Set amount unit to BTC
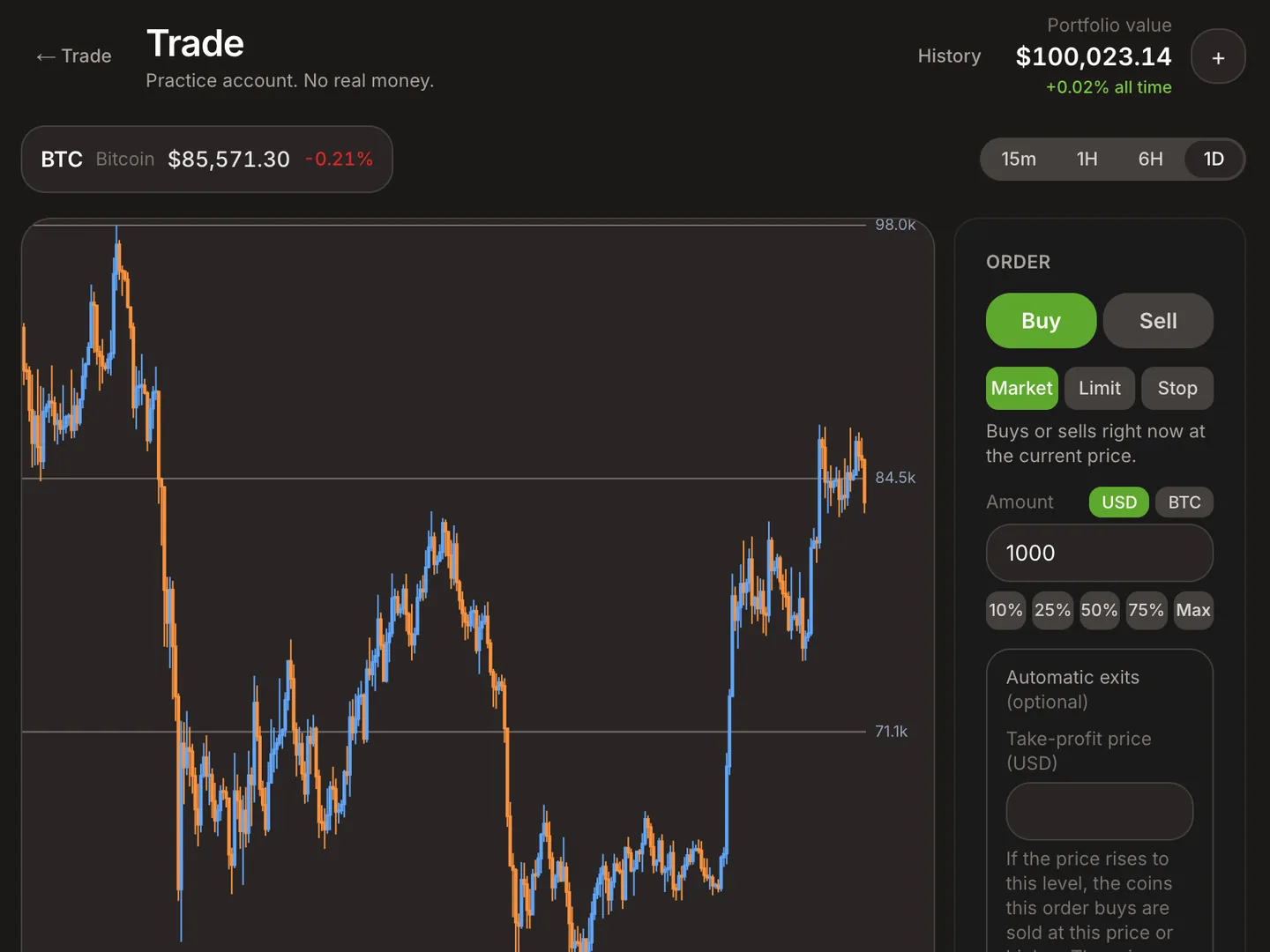Screen dimensions: 1270x952 pyautogui.click(x=1184, y=502)
